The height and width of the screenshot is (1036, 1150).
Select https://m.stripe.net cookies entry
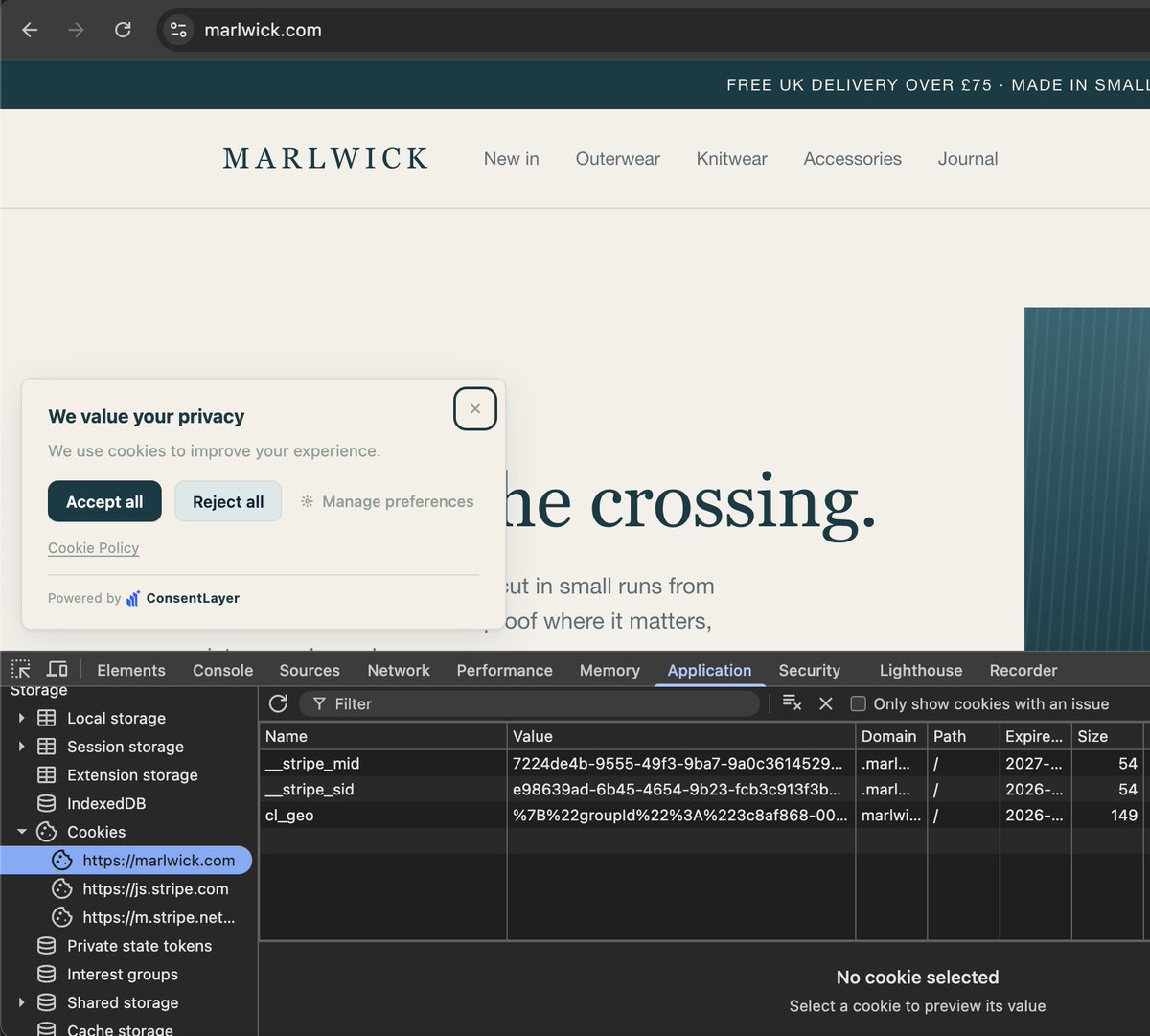pos(158,918)
